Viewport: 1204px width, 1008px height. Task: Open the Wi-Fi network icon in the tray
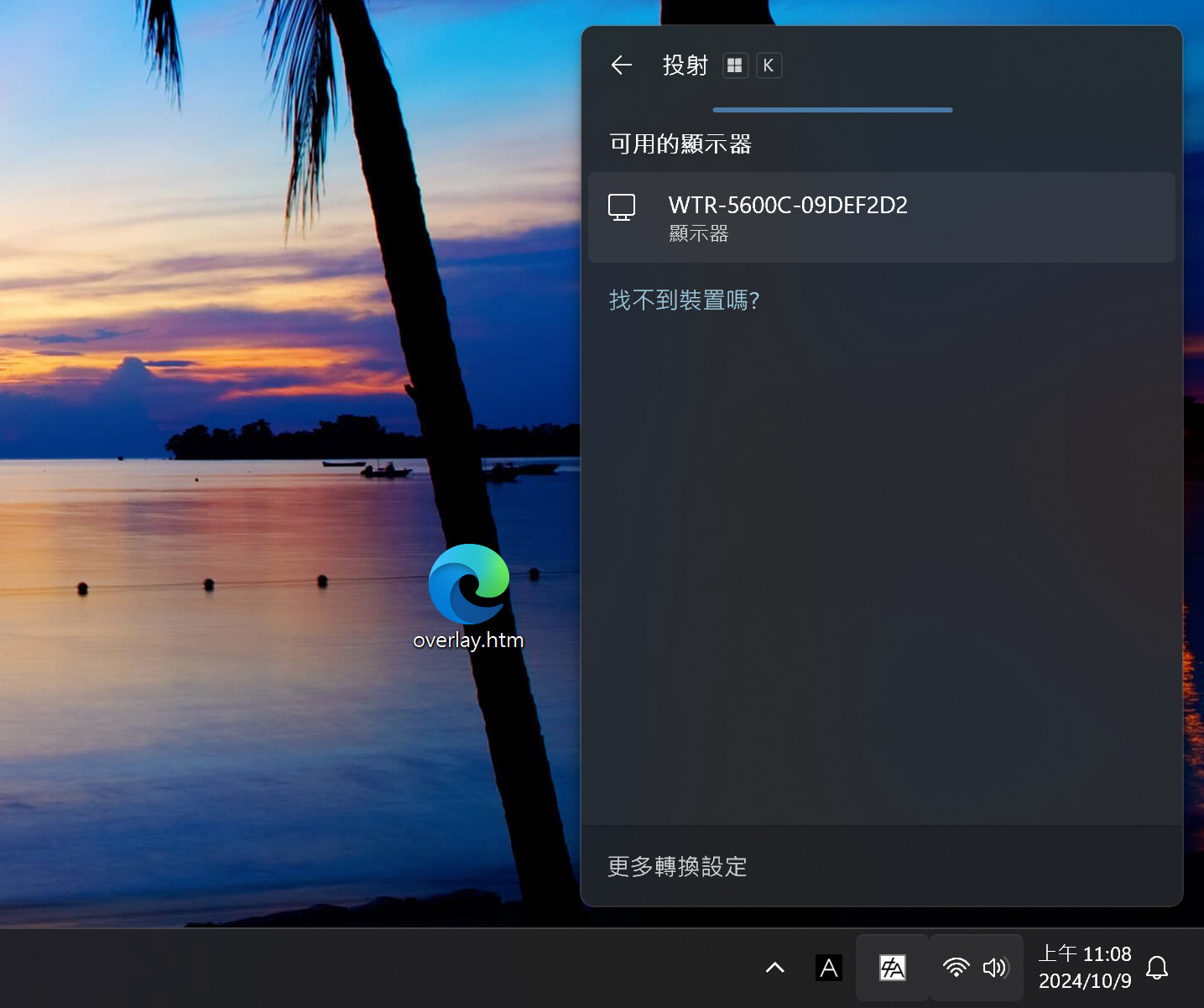pos(956,968)
